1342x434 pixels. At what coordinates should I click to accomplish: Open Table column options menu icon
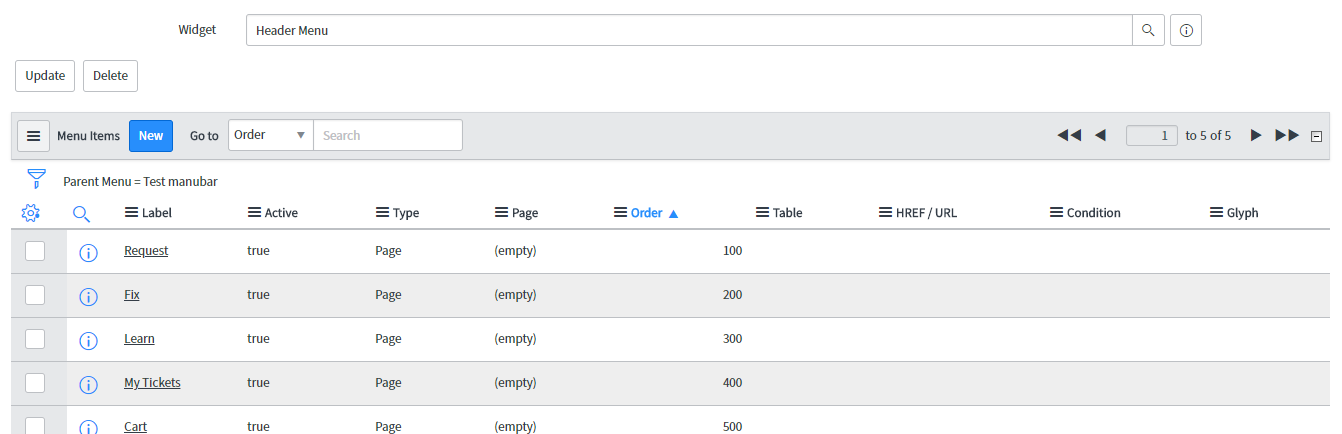click(x=763, y=212)
